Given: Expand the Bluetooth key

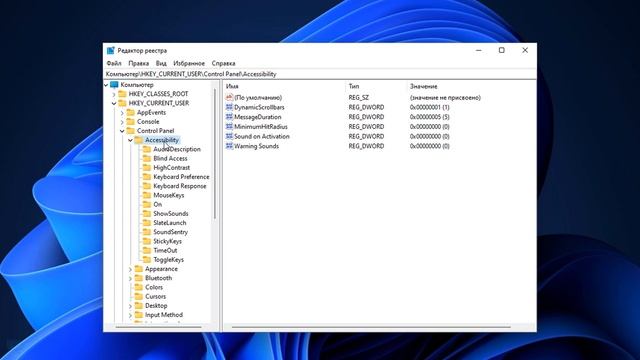Looking at the screenshot, I should (x=130, y=278).
